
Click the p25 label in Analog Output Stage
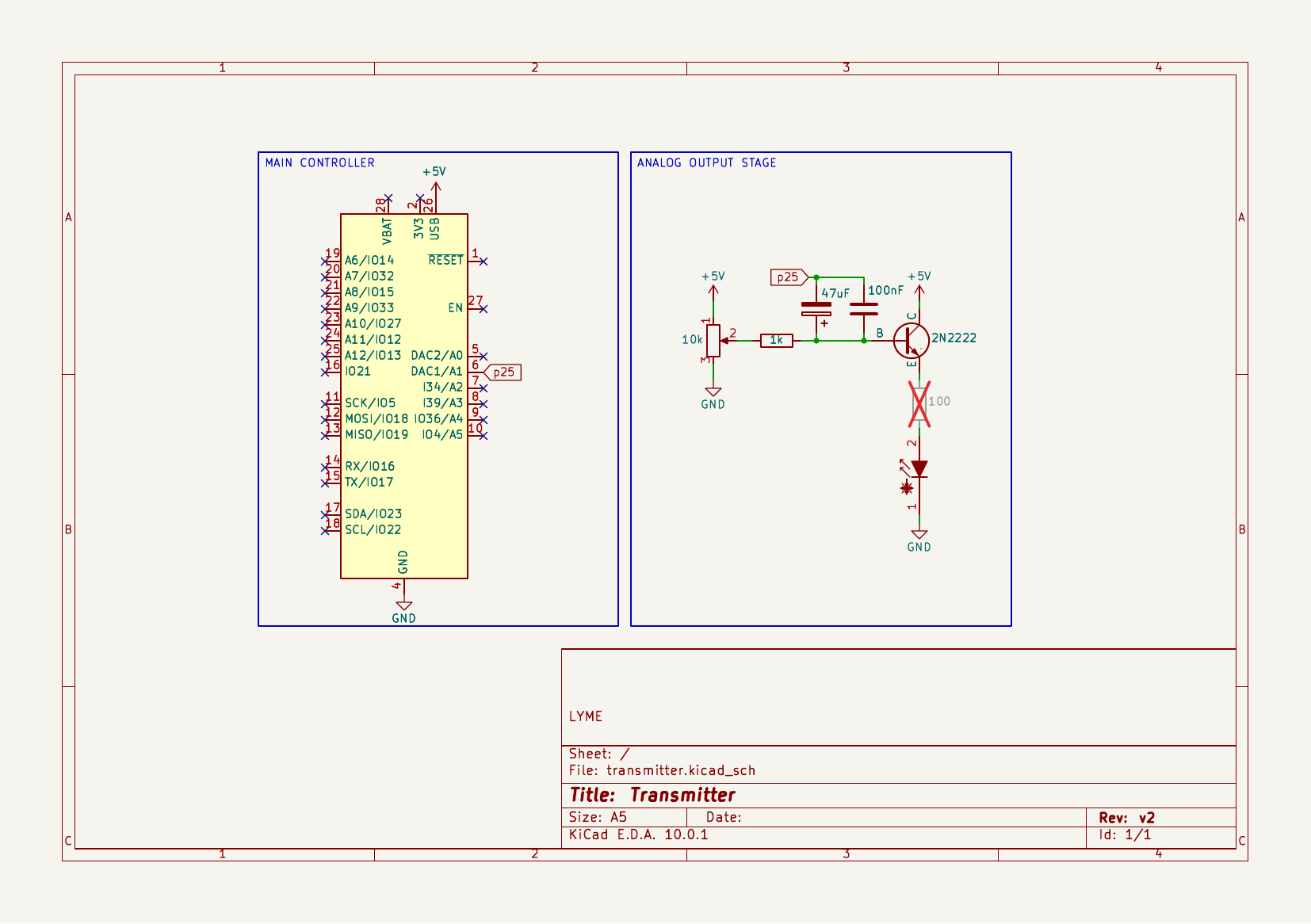[x=788, y=277]
